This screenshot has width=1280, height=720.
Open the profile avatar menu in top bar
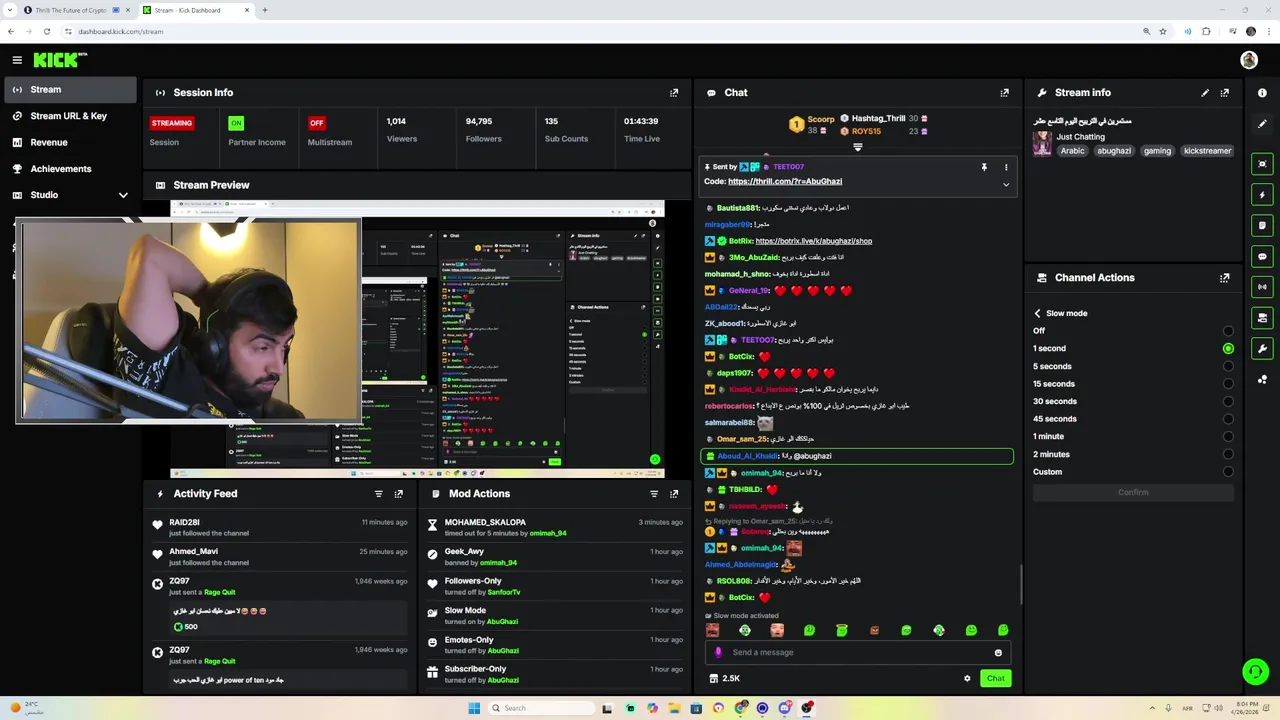click(1249, 60)
